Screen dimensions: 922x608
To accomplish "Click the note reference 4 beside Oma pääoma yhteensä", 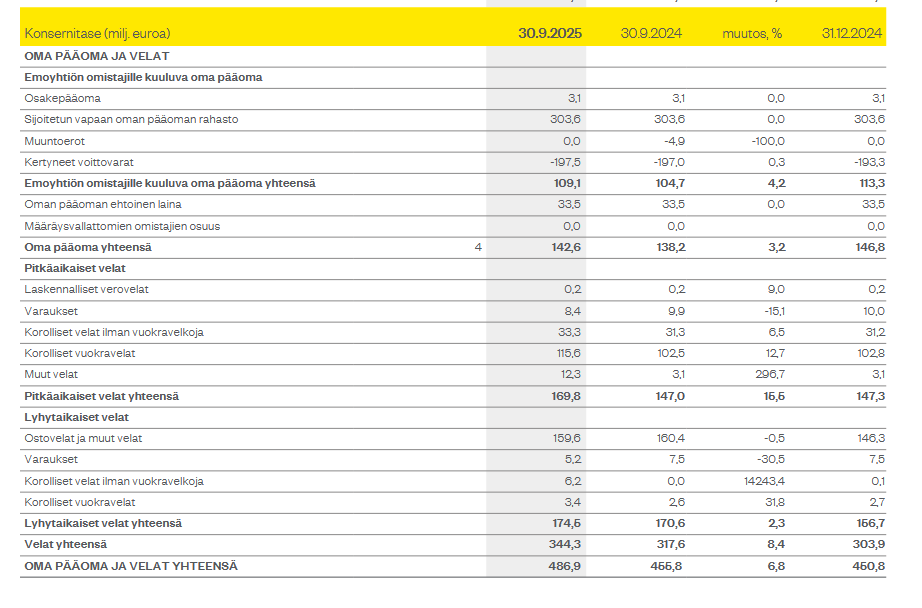I will (477, 247).
